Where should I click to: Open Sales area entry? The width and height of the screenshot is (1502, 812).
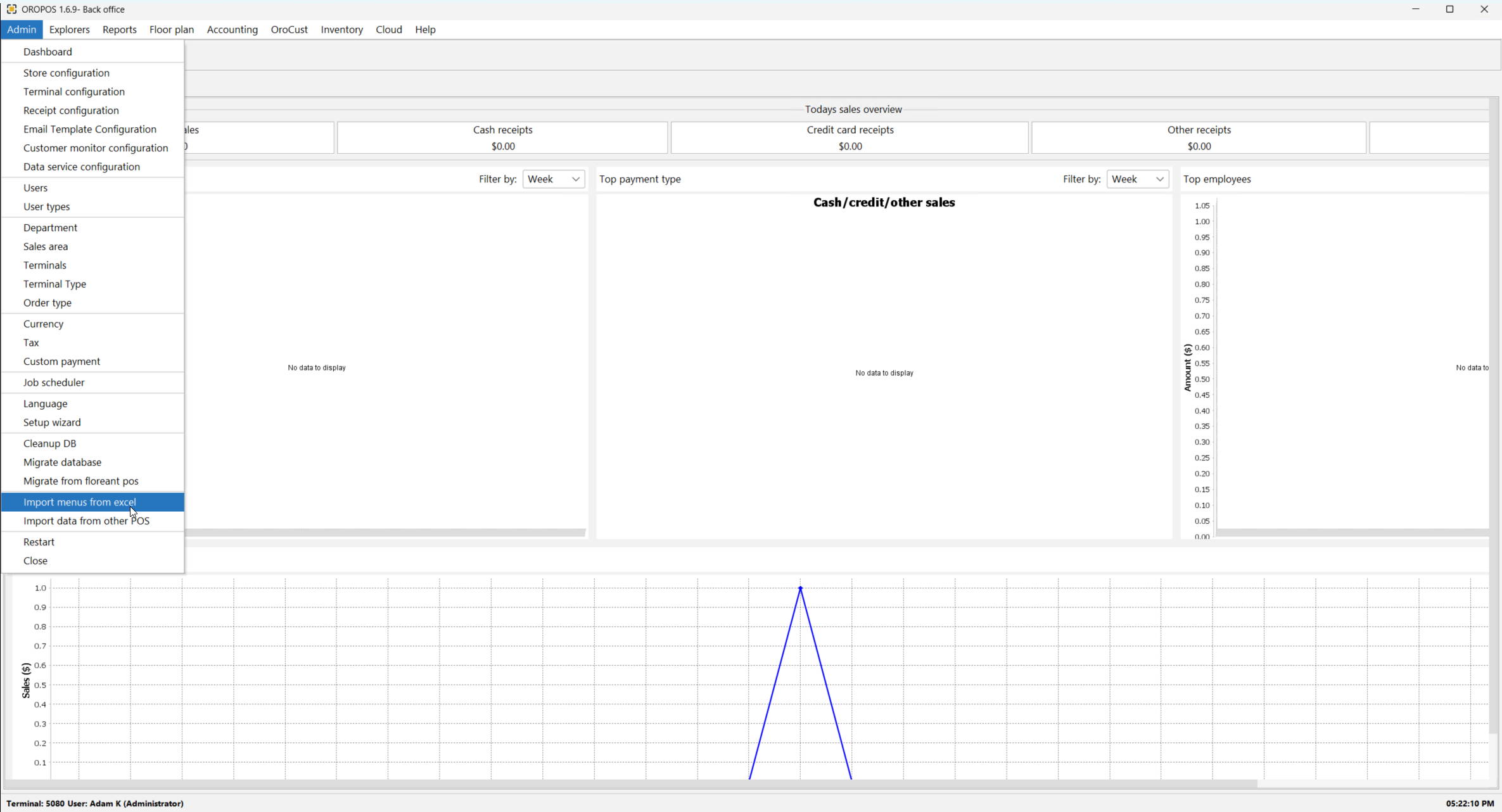point(92,246)
